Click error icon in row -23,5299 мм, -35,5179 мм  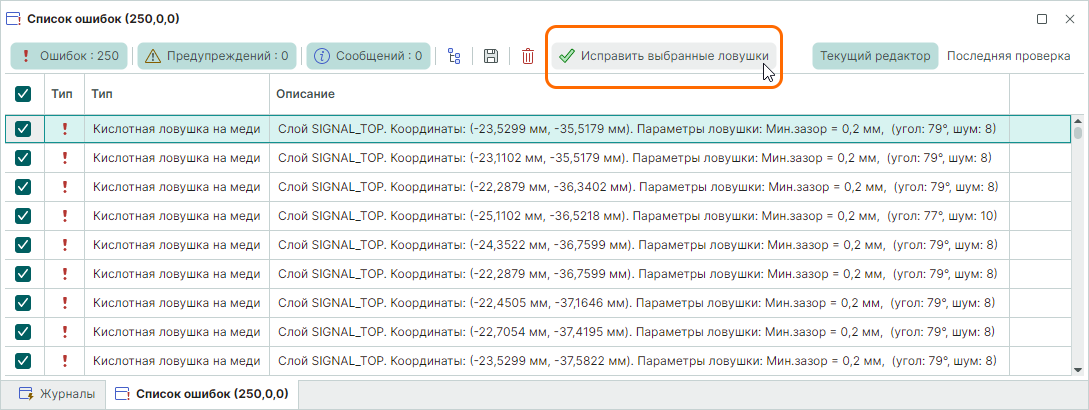(x=65, y=129)
